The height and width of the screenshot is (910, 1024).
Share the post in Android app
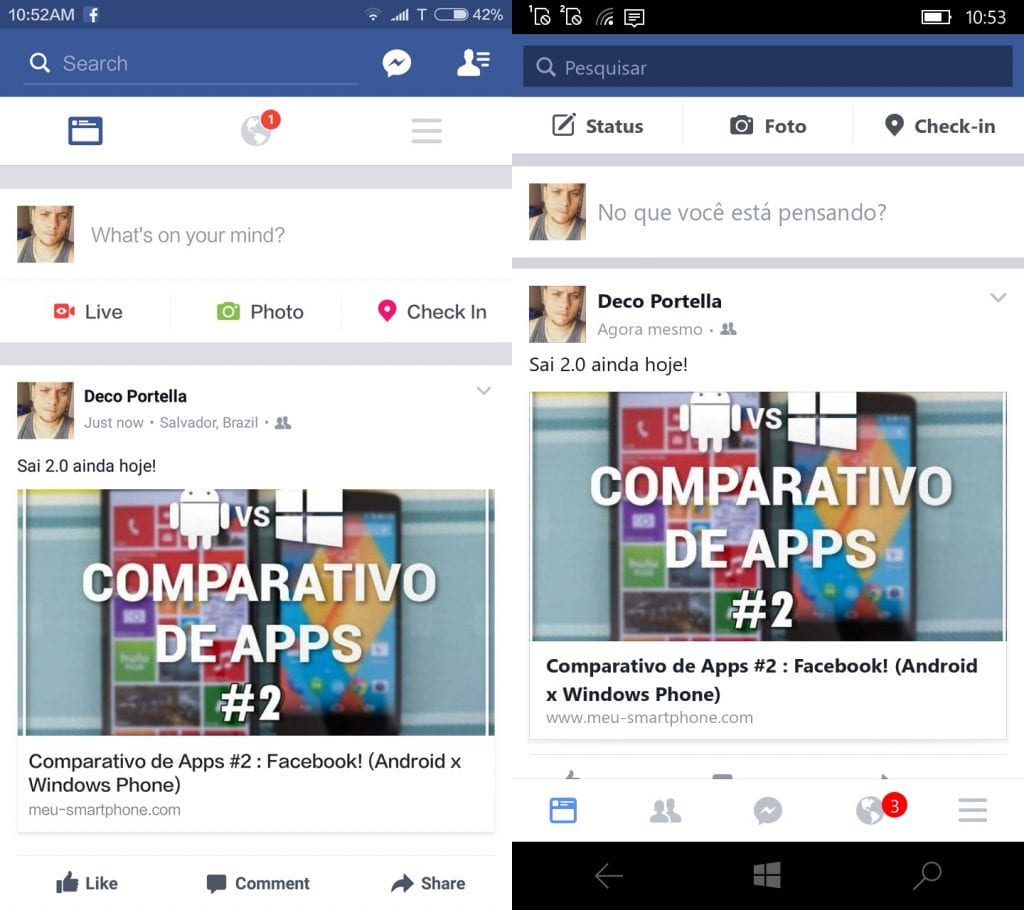[428, 883]
